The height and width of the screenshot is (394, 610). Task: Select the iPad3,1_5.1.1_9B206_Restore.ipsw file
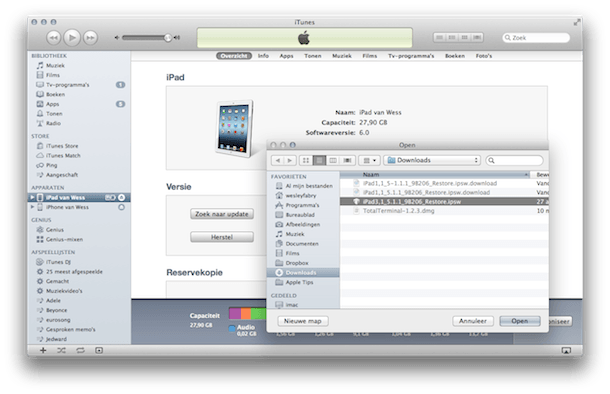[444, 201]
